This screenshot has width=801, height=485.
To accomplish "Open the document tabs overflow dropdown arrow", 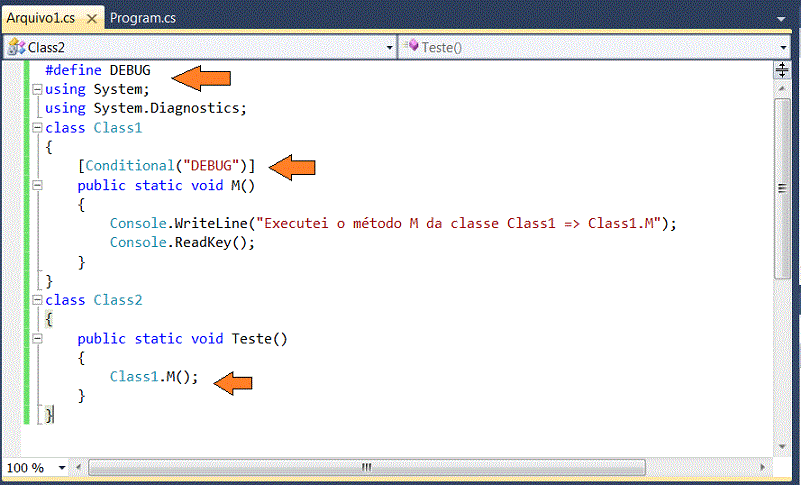I will click(x=781, y=19).
